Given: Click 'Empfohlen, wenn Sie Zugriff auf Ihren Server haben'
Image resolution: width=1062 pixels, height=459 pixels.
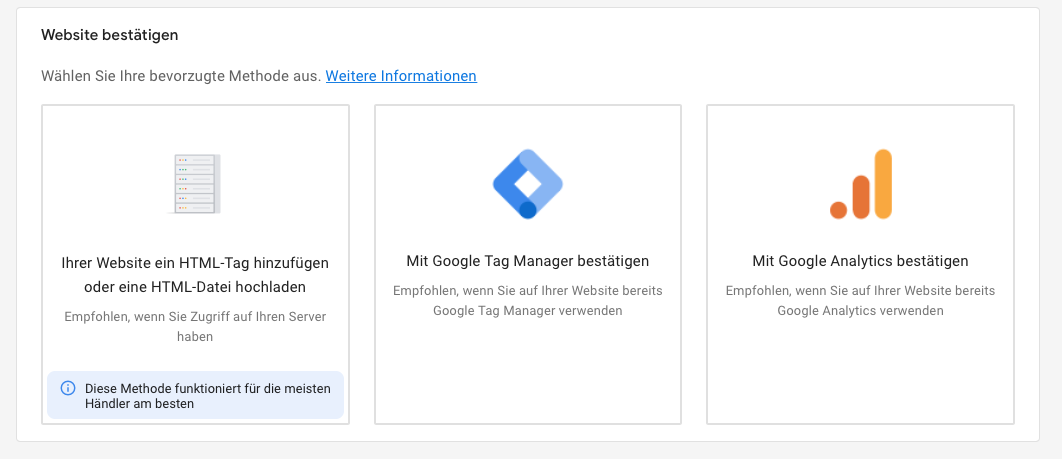Looking at the screenshot, I should pos(195,326).
